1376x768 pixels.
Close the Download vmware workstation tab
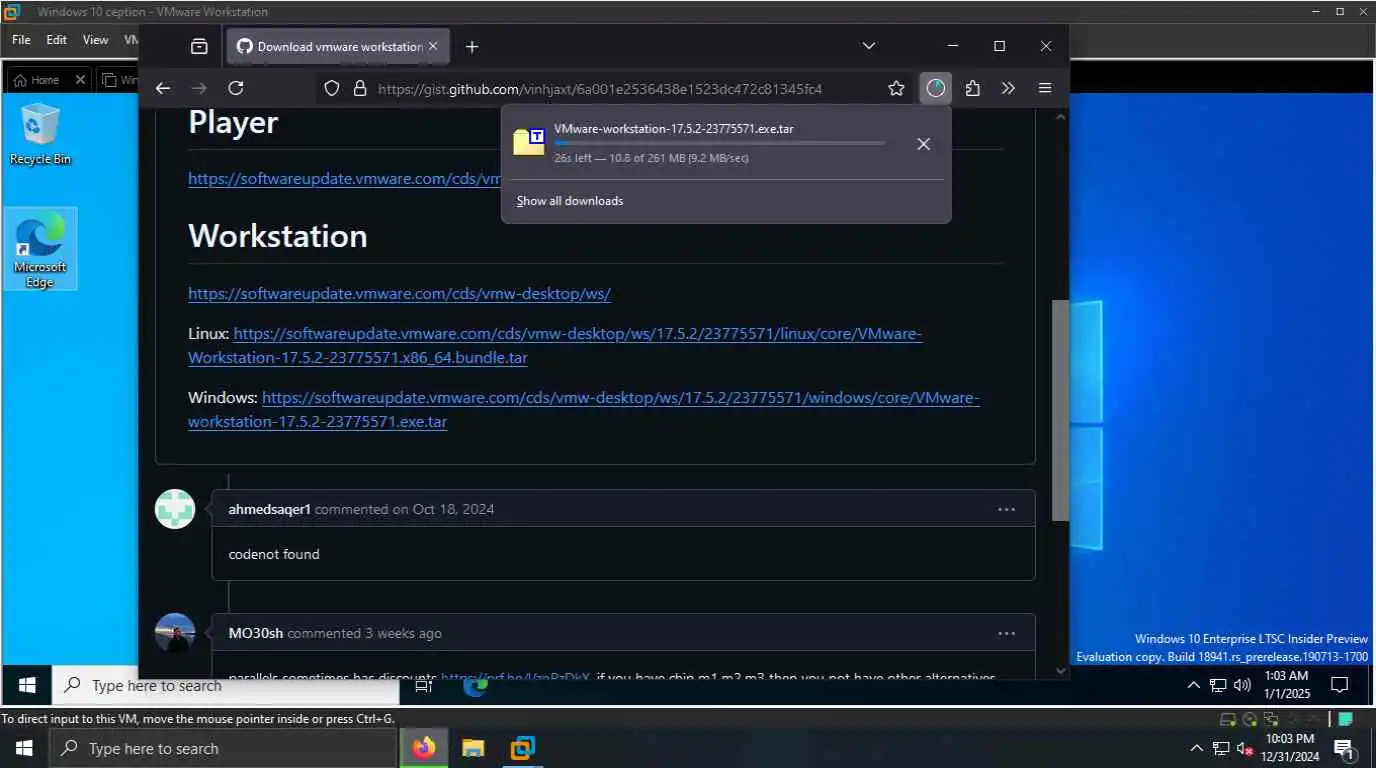(433, 46)
